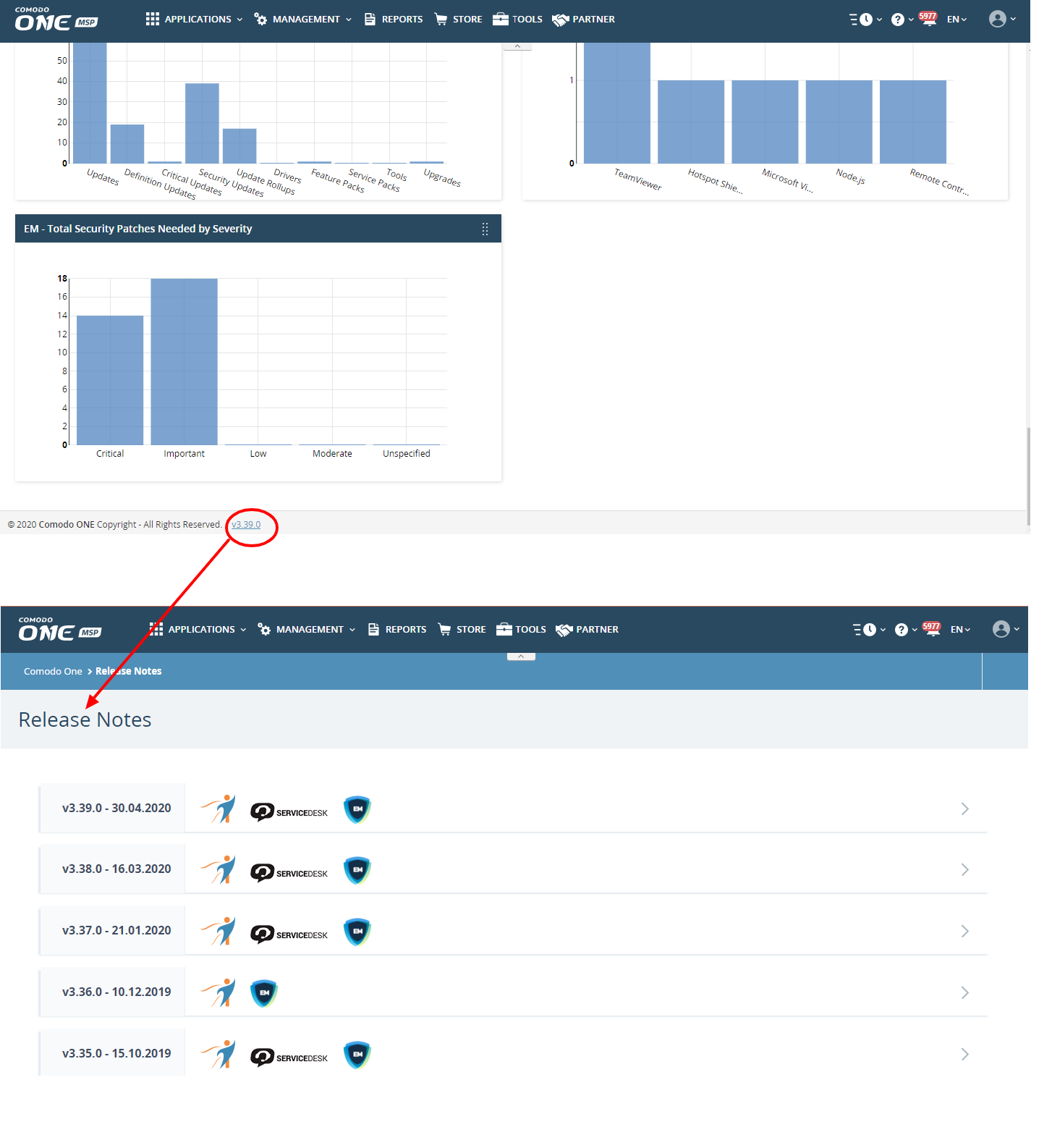Screen dimensions: 1052x1148
Task: Open notifications badge 5977 on Release Notes header
Action: pyautogui.click(x=931, y=629)
